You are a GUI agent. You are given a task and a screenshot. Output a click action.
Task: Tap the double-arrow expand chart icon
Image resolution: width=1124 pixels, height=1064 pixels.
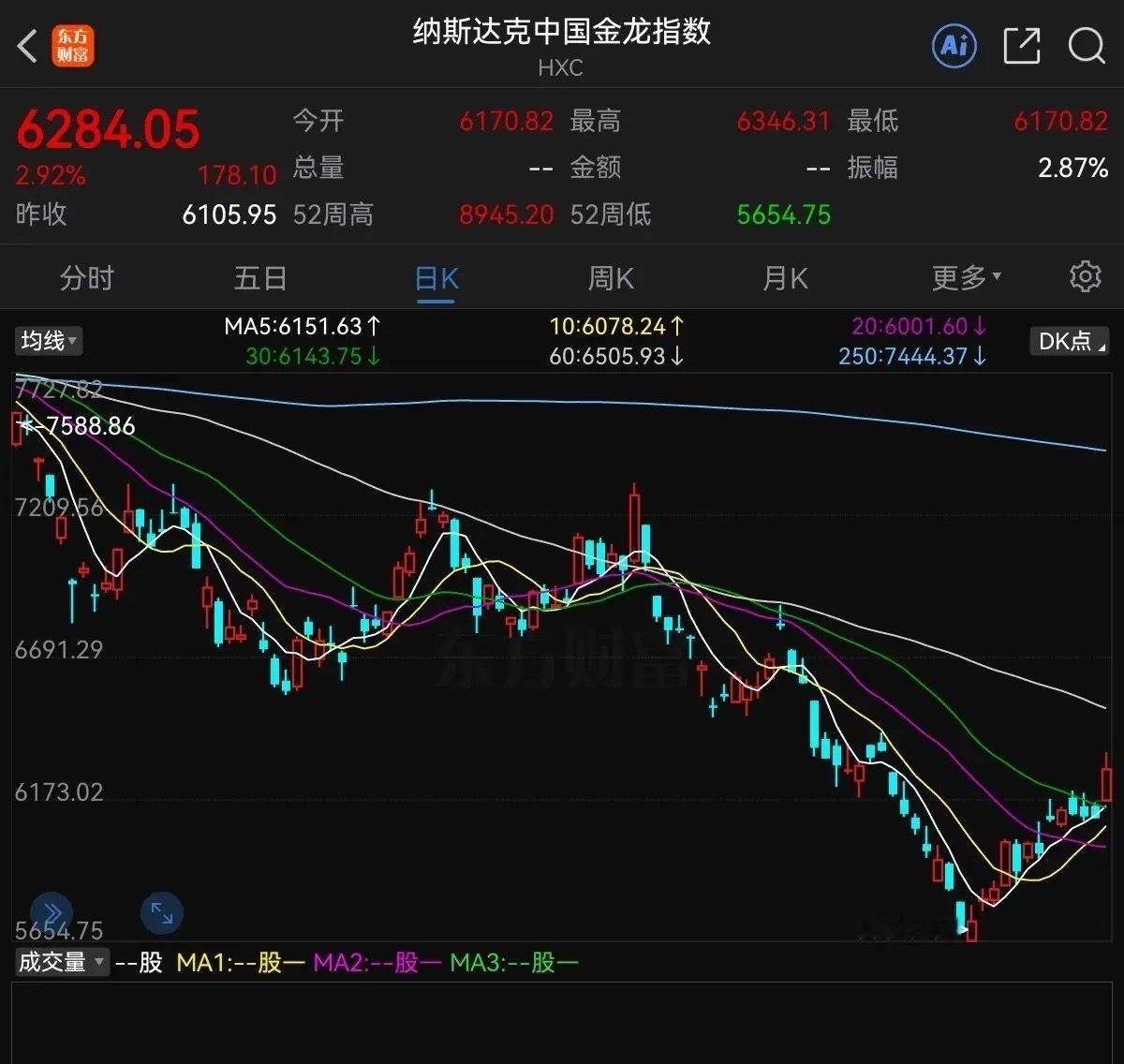pos(52,913)
